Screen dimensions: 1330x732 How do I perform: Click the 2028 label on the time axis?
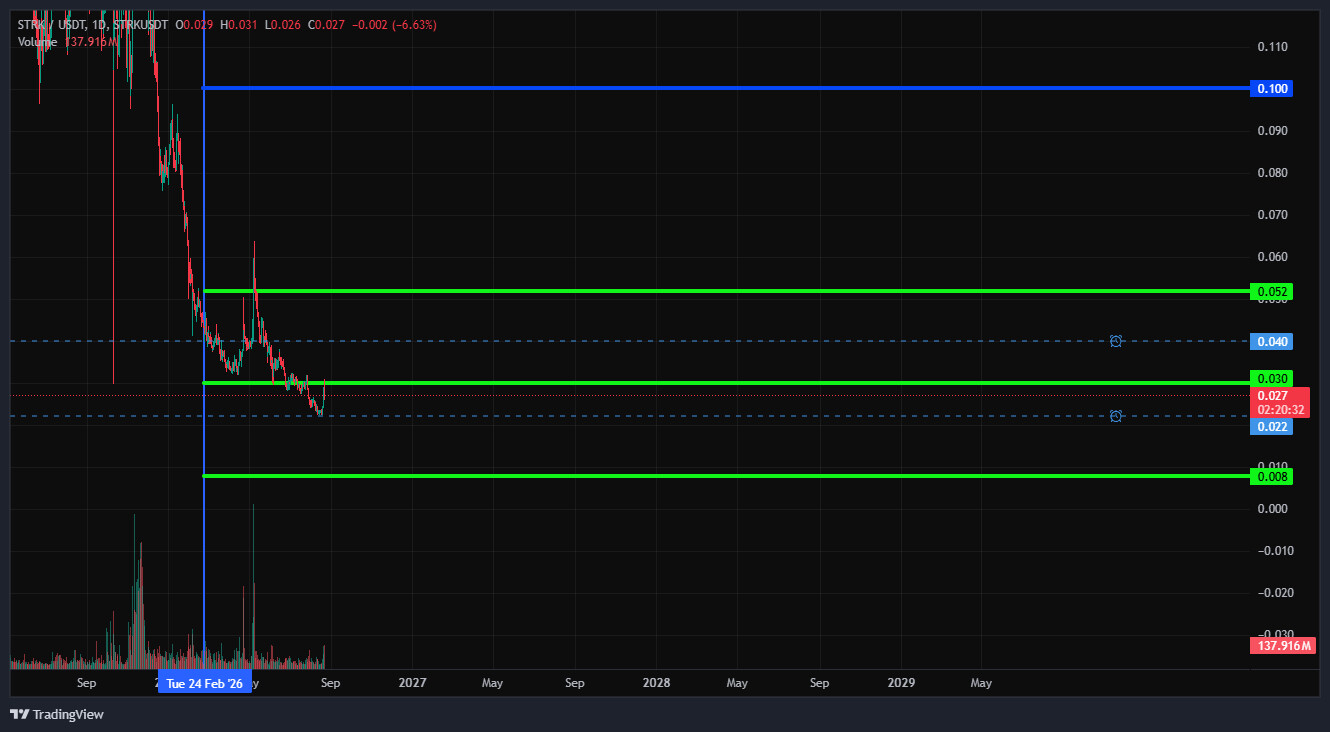tap(657, 684)
